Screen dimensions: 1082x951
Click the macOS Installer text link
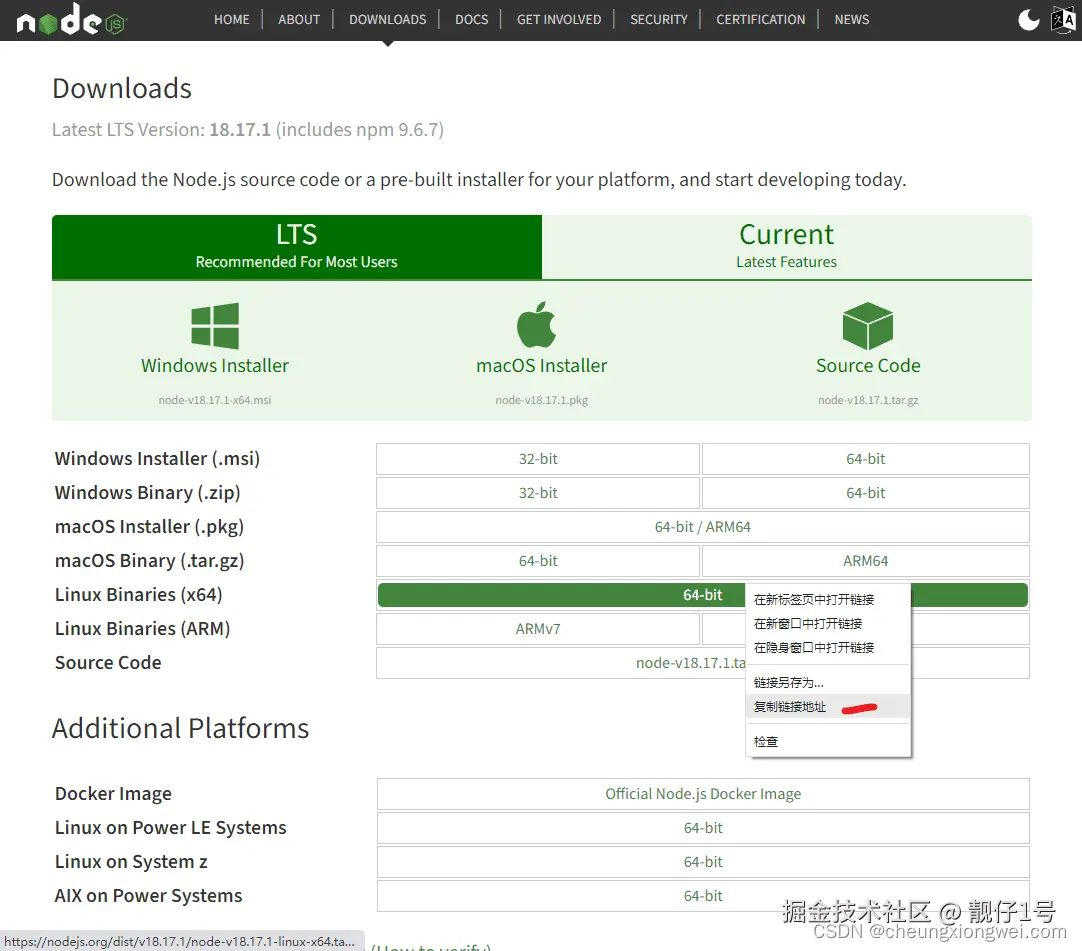542,365
